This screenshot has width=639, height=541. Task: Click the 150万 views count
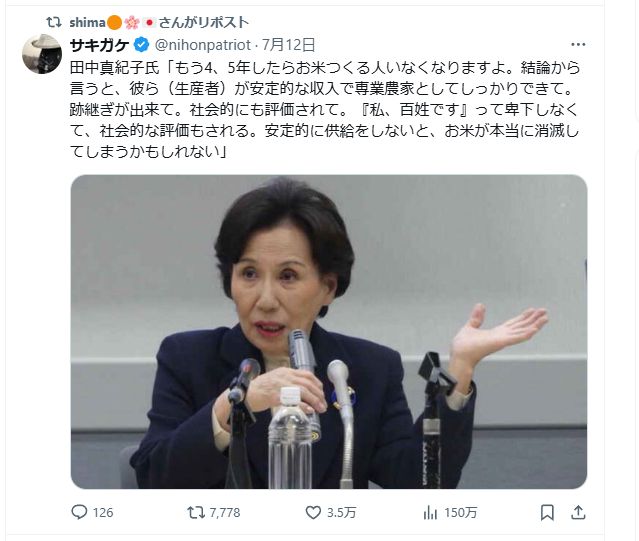coord(461,512)
